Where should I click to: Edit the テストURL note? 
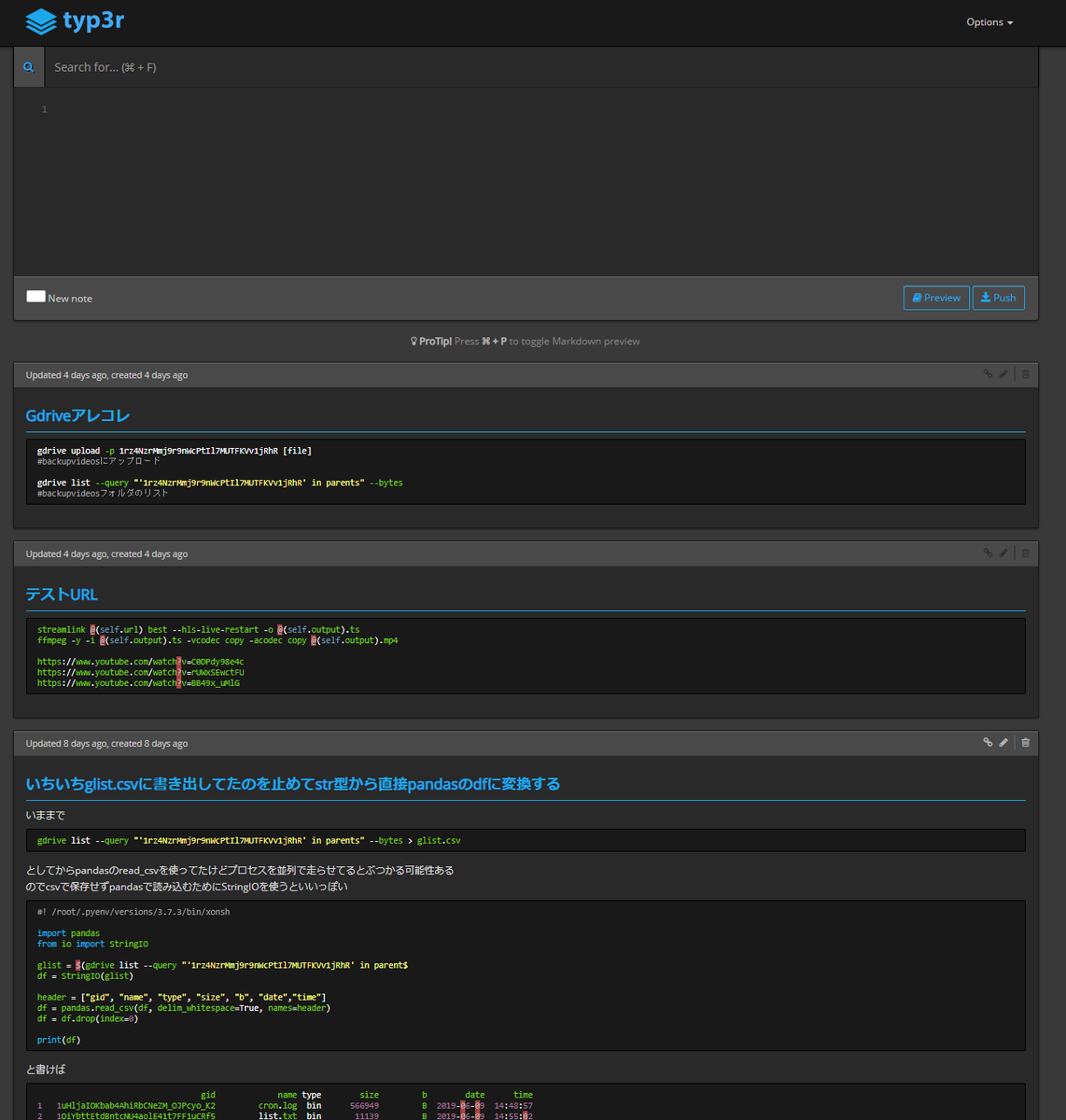1003,553
